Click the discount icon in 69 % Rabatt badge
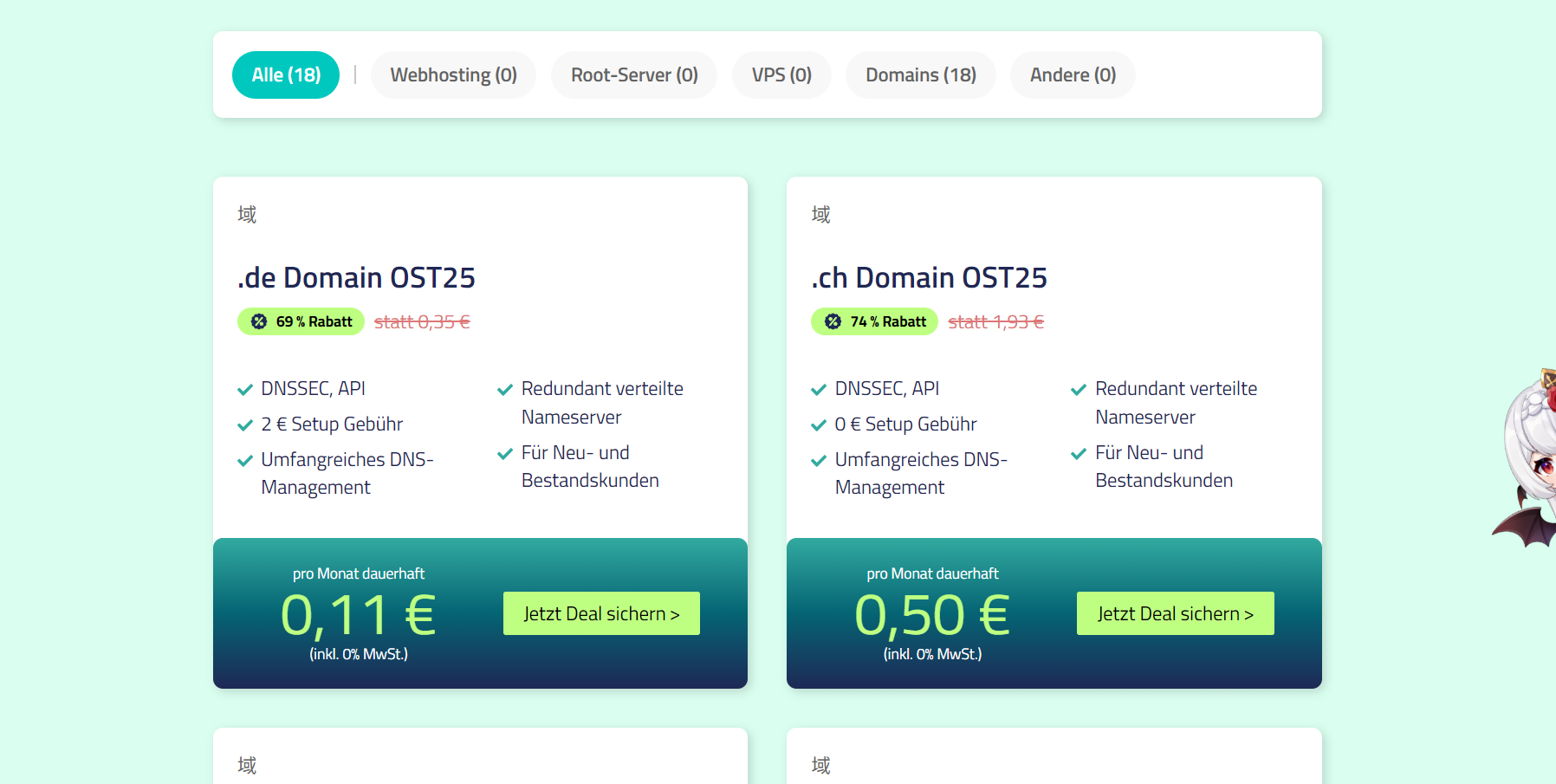 pos(259,321)
